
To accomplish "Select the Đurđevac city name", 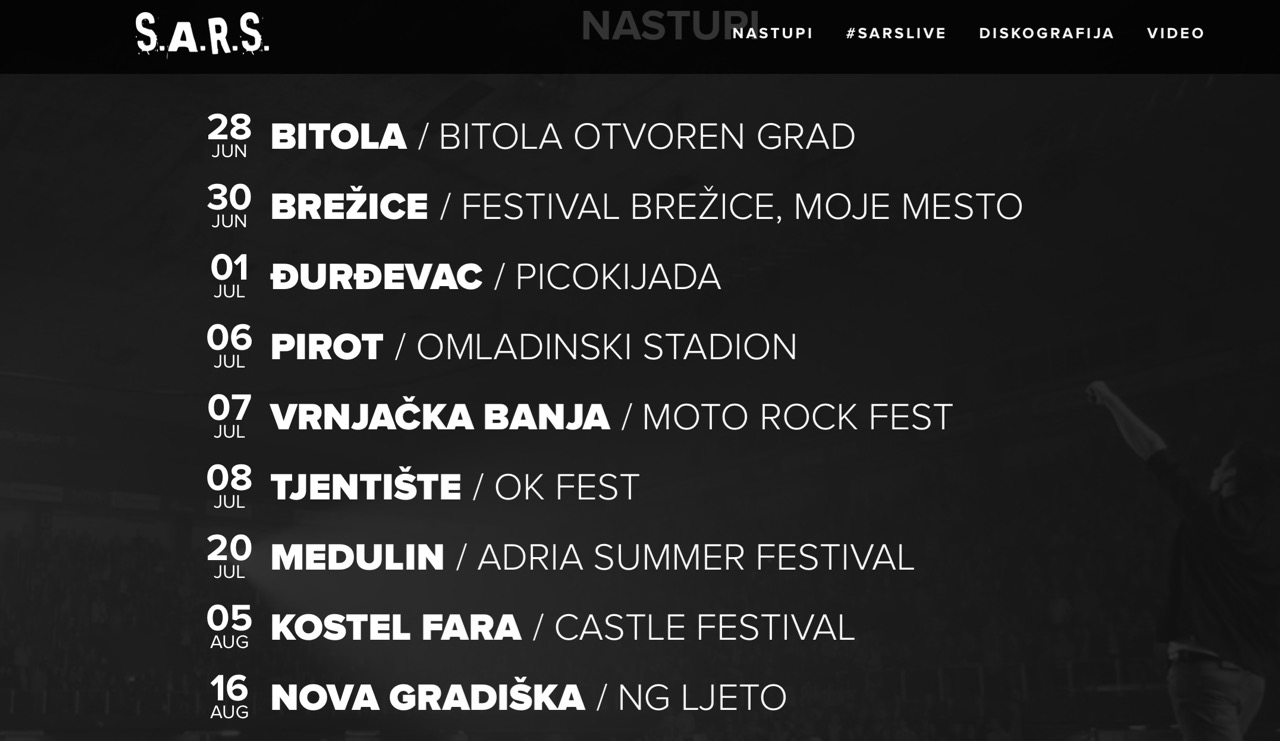I will 376,277.
